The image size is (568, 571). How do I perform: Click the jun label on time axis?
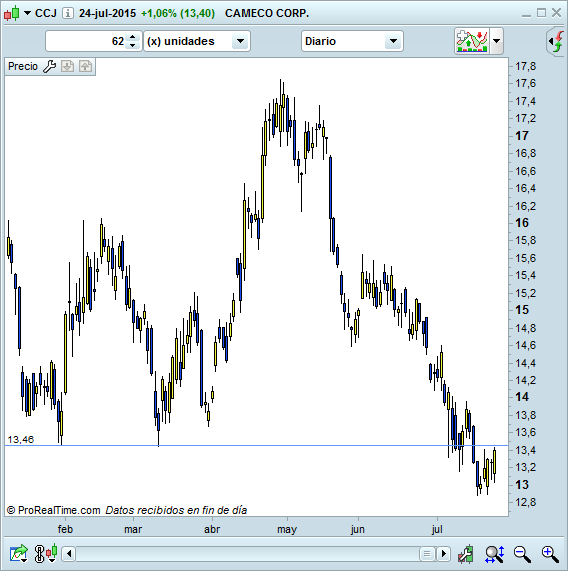click(x=358, y=529)
